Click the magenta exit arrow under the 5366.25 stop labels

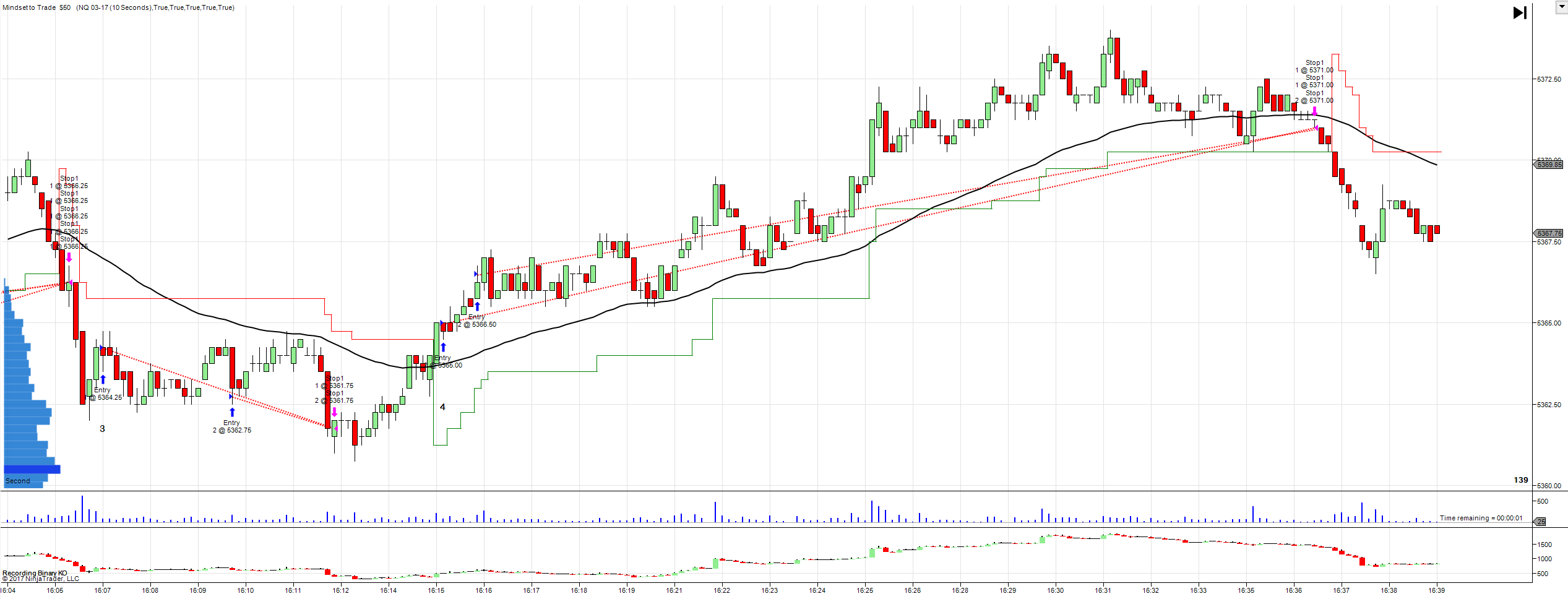[69, 257]
